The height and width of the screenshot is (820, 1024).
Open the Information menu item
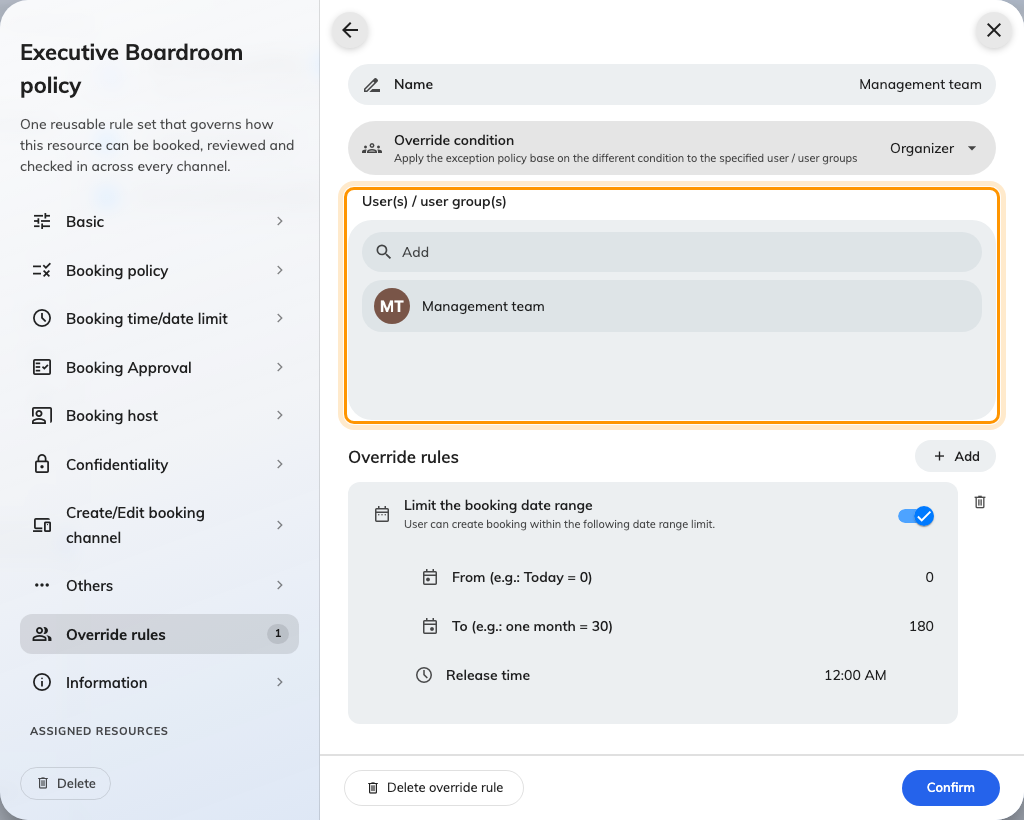[159, 682]
